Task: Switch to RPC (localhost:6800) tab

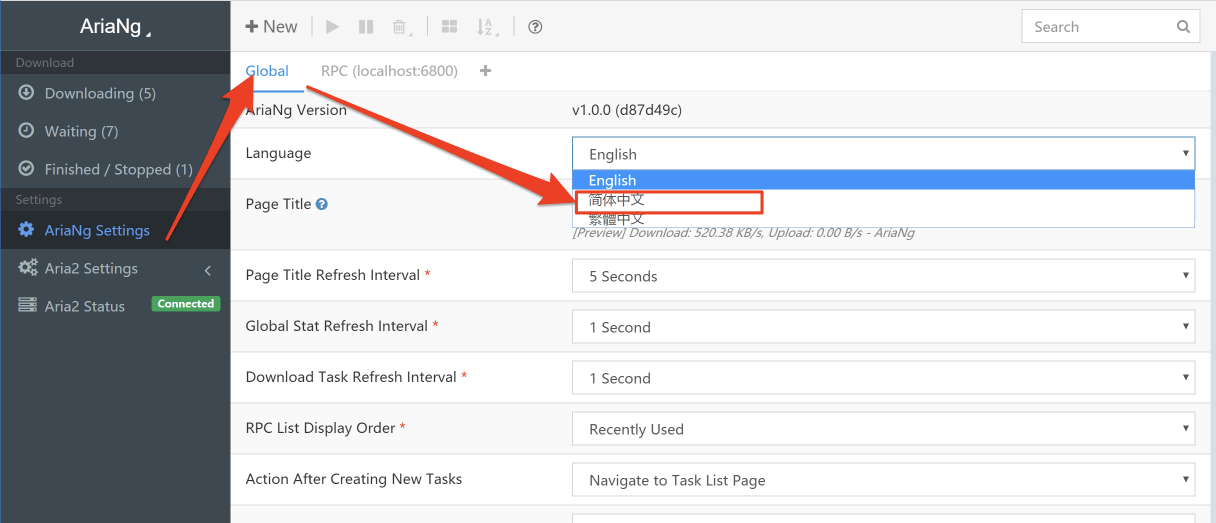Action: tap(389, 71)
